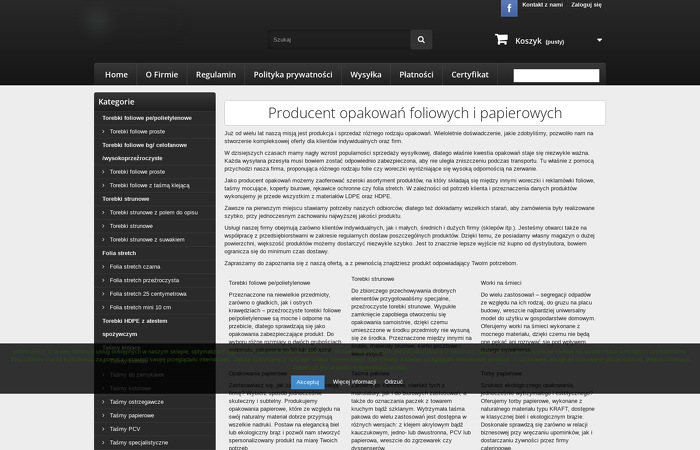Screen dimensions: 700x450
Task: Open Taśmy papierowe subcategory
Action: [x=132, y=416]
